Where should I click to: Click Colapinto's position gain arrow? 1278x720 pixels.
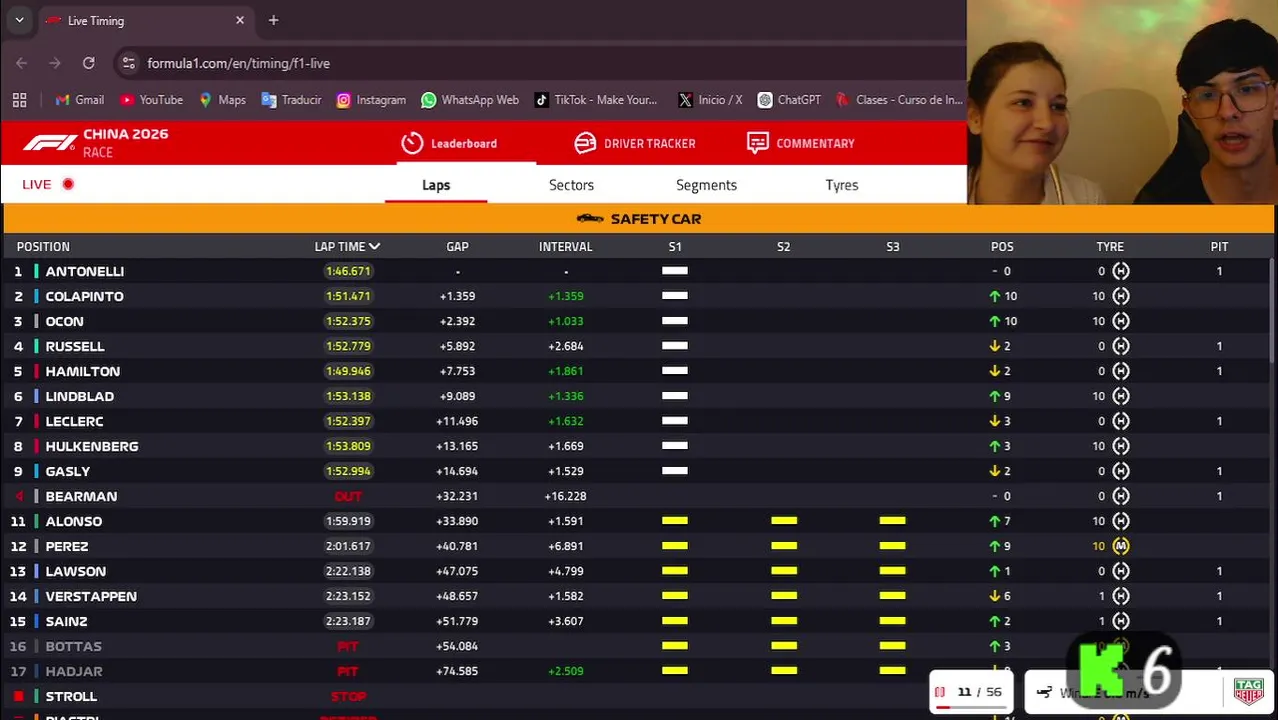point(994,296)
